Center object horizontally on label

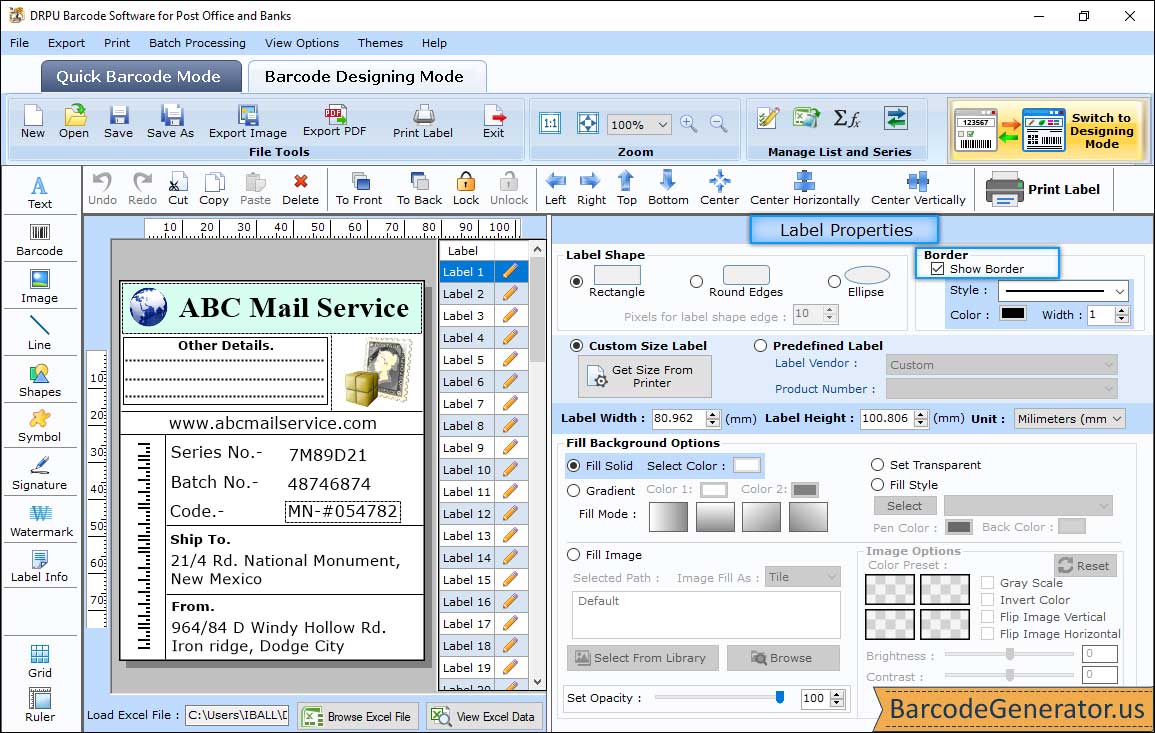[x=804, y=189]
